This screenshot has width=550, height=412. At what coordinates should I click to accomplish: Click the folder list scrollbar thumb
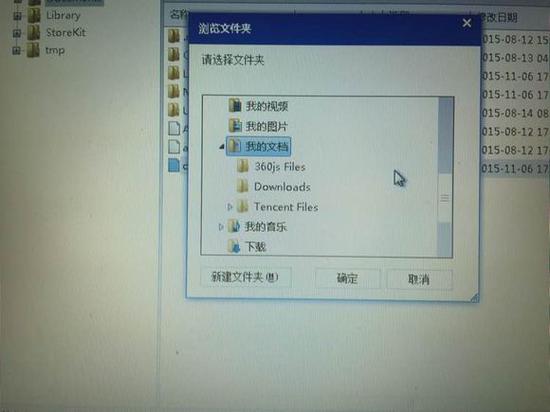445,198
